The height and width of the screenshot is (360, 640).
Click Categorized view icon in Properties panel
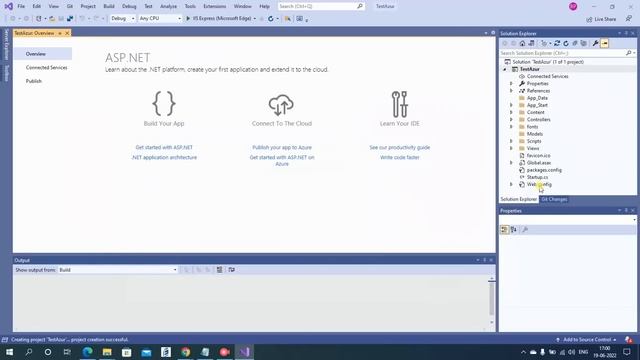pos(504,230)
